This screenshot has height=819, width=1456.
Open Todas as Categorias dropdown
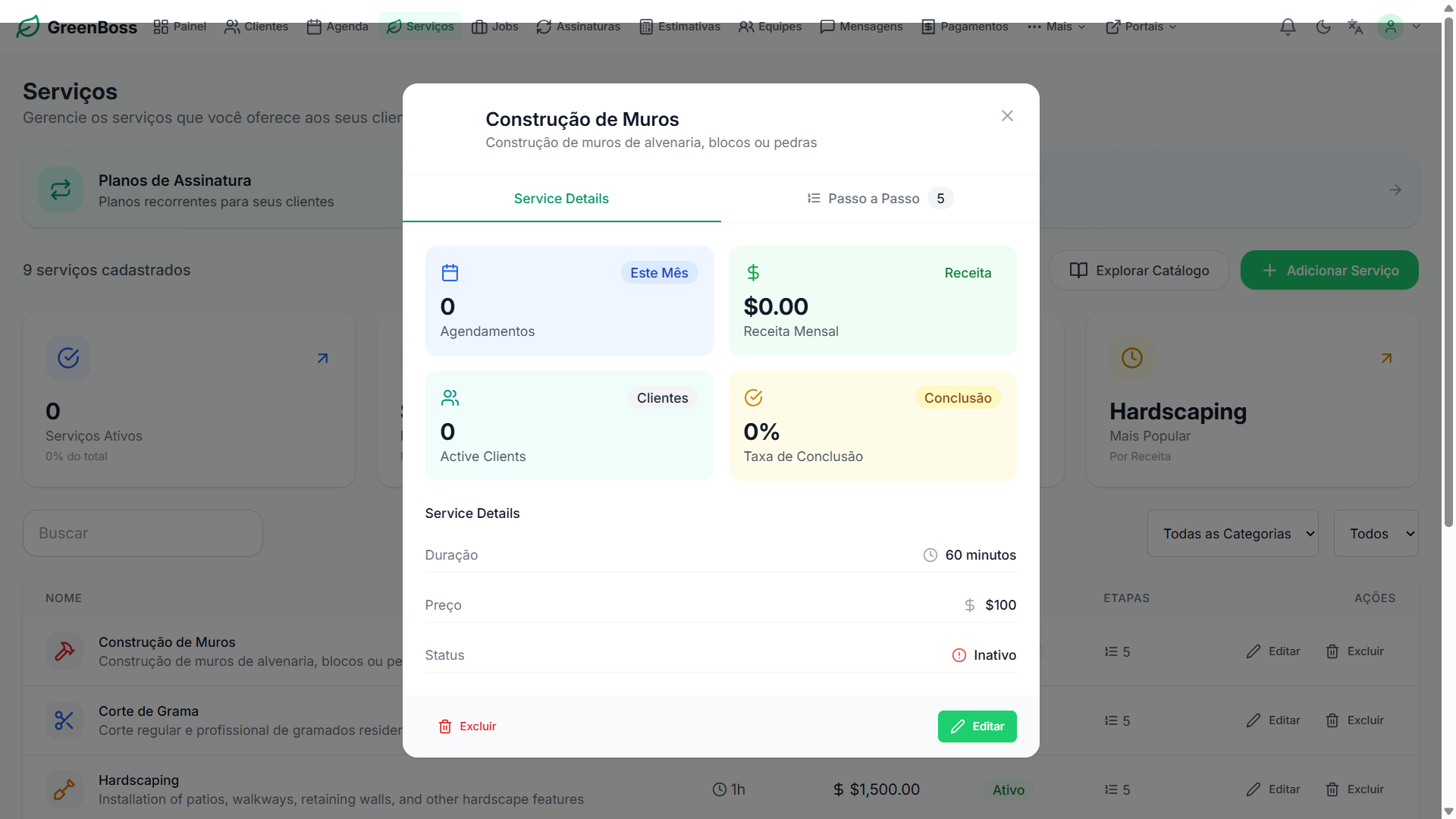click(x=1232, y=533)
